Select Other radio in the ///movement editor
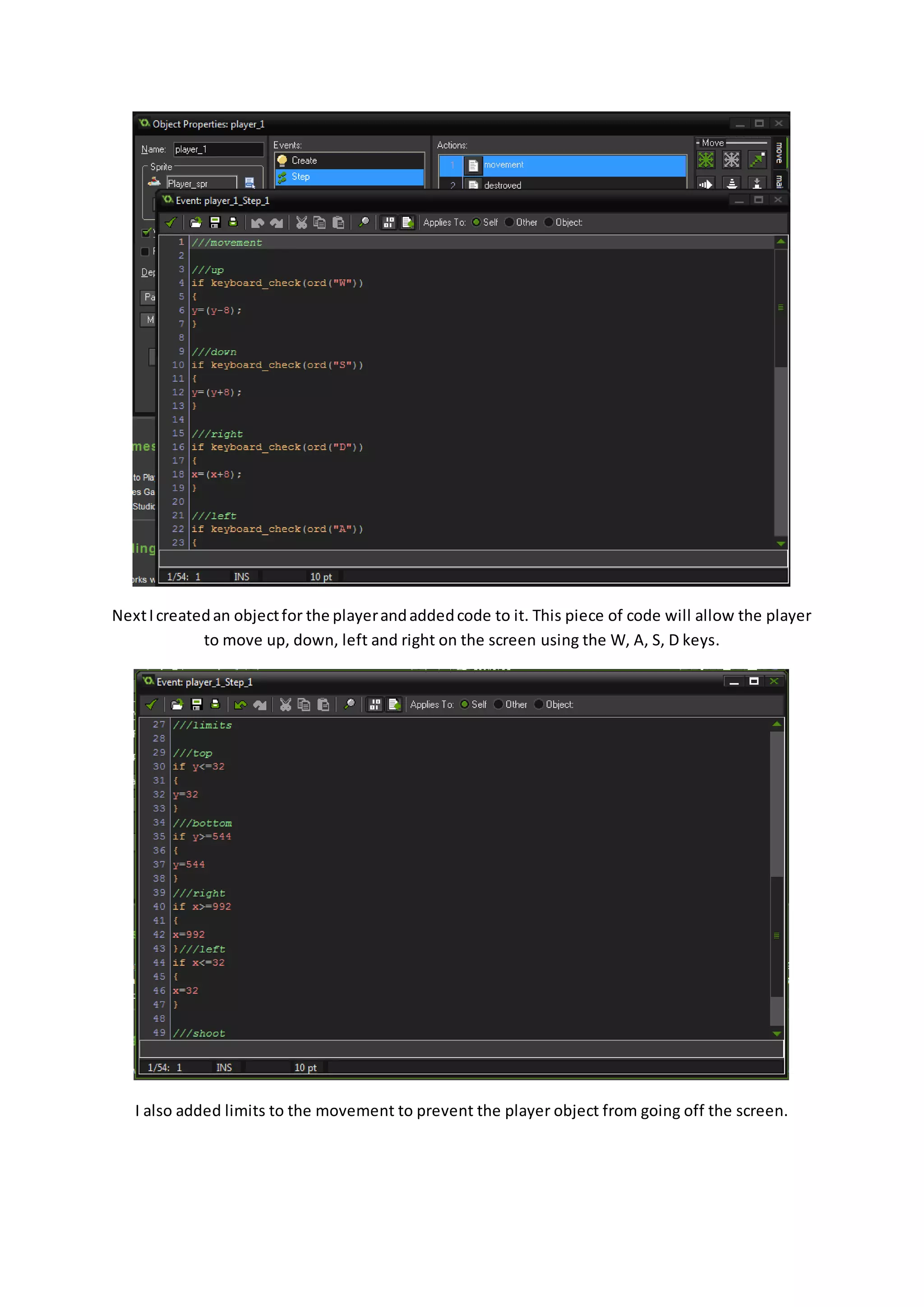 click(x=509, y=222)
